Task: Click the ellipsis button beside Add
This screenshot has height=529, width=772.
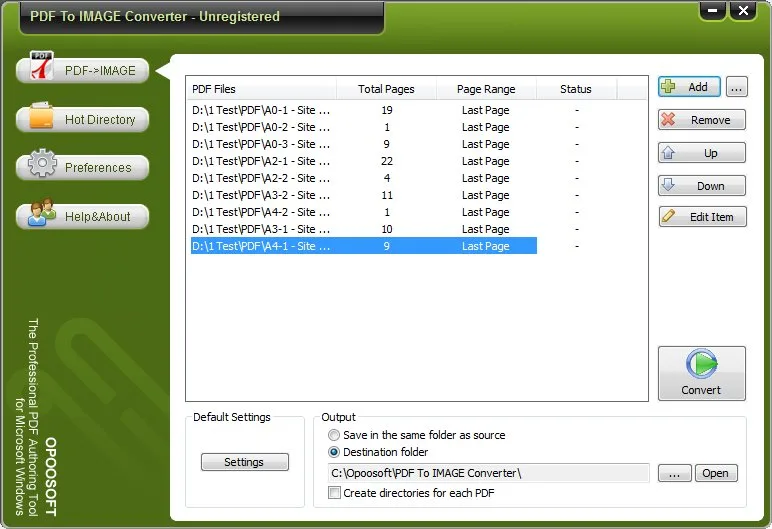Action: (x=737, y=87)
